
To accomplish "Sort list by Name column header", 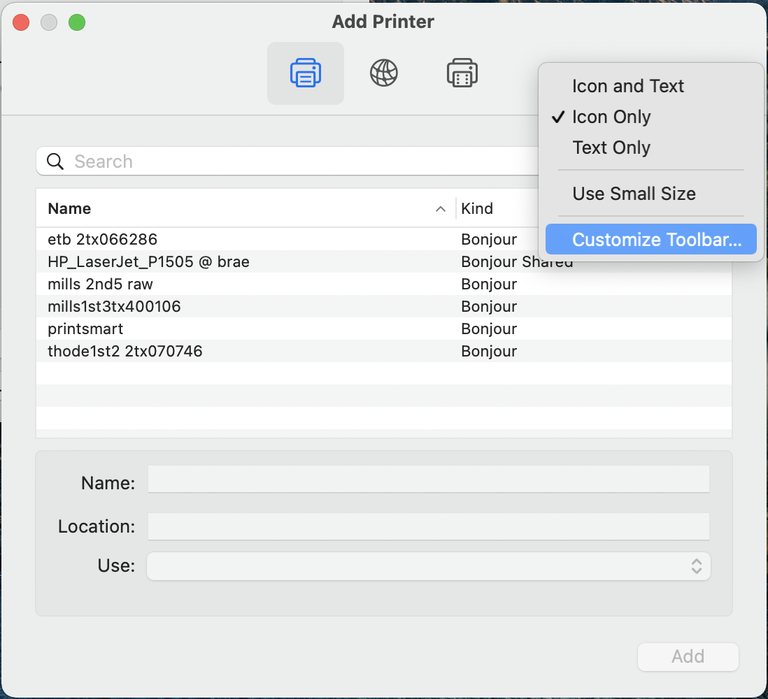I will click(70, 209).
